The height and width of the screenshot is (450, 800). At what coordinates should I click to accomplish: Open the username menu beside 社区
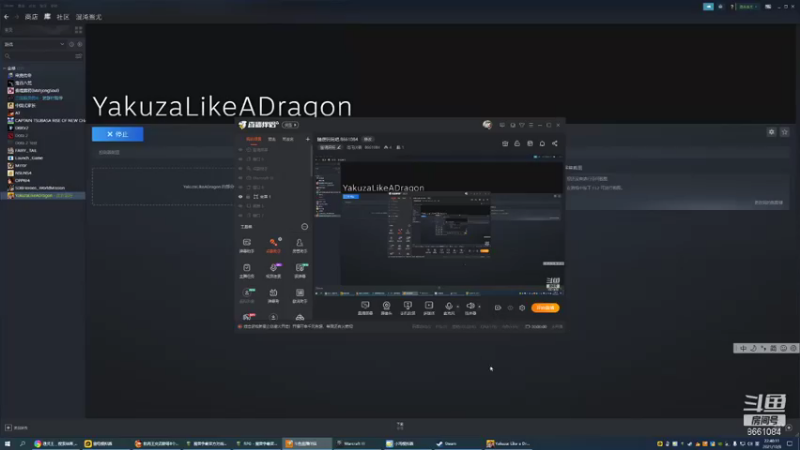pyautogui.click(x=89, y=17)
